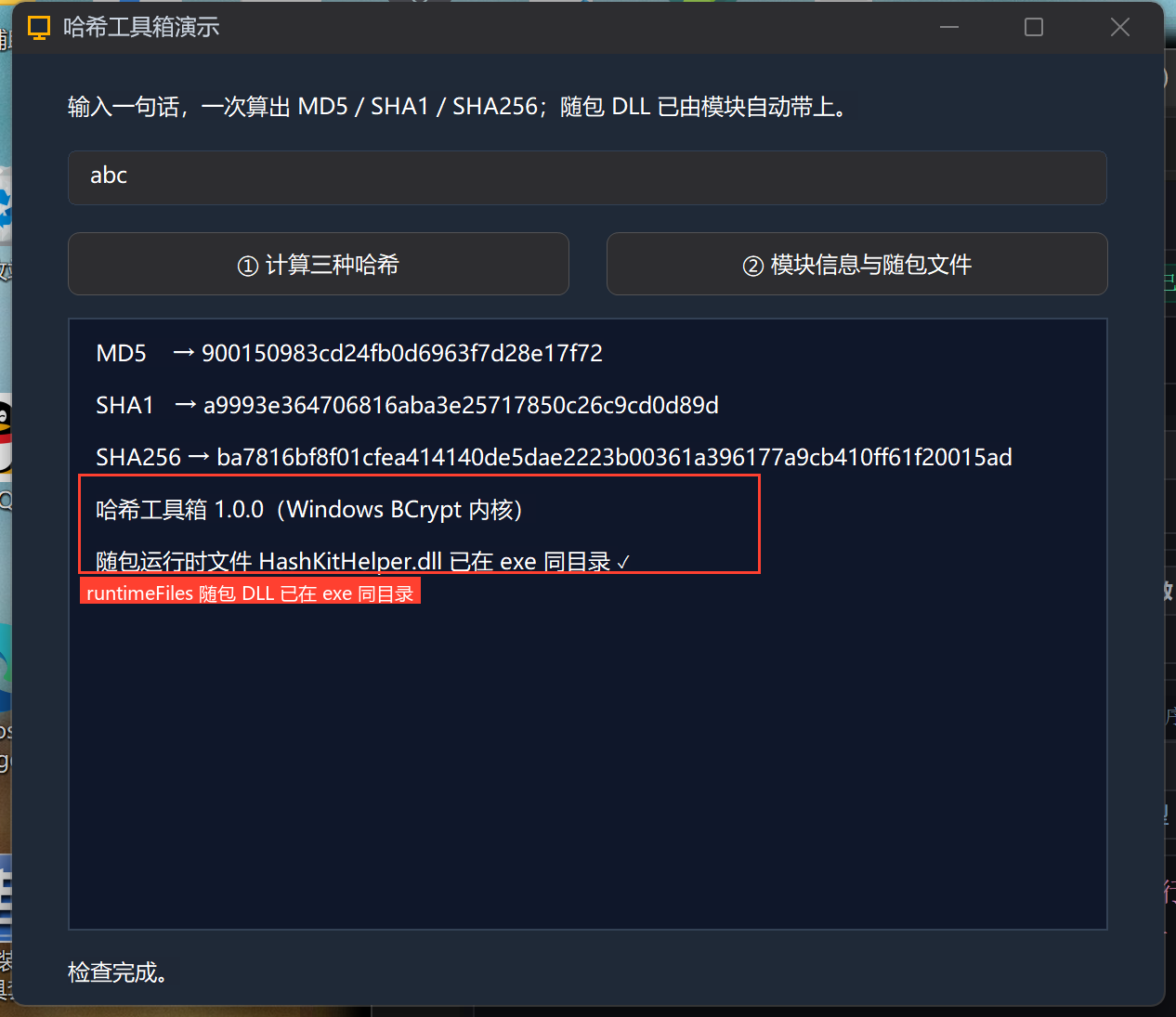Click the hash toolbox app icon in title bar
Screen dimensions: 1176x1017
39,28
